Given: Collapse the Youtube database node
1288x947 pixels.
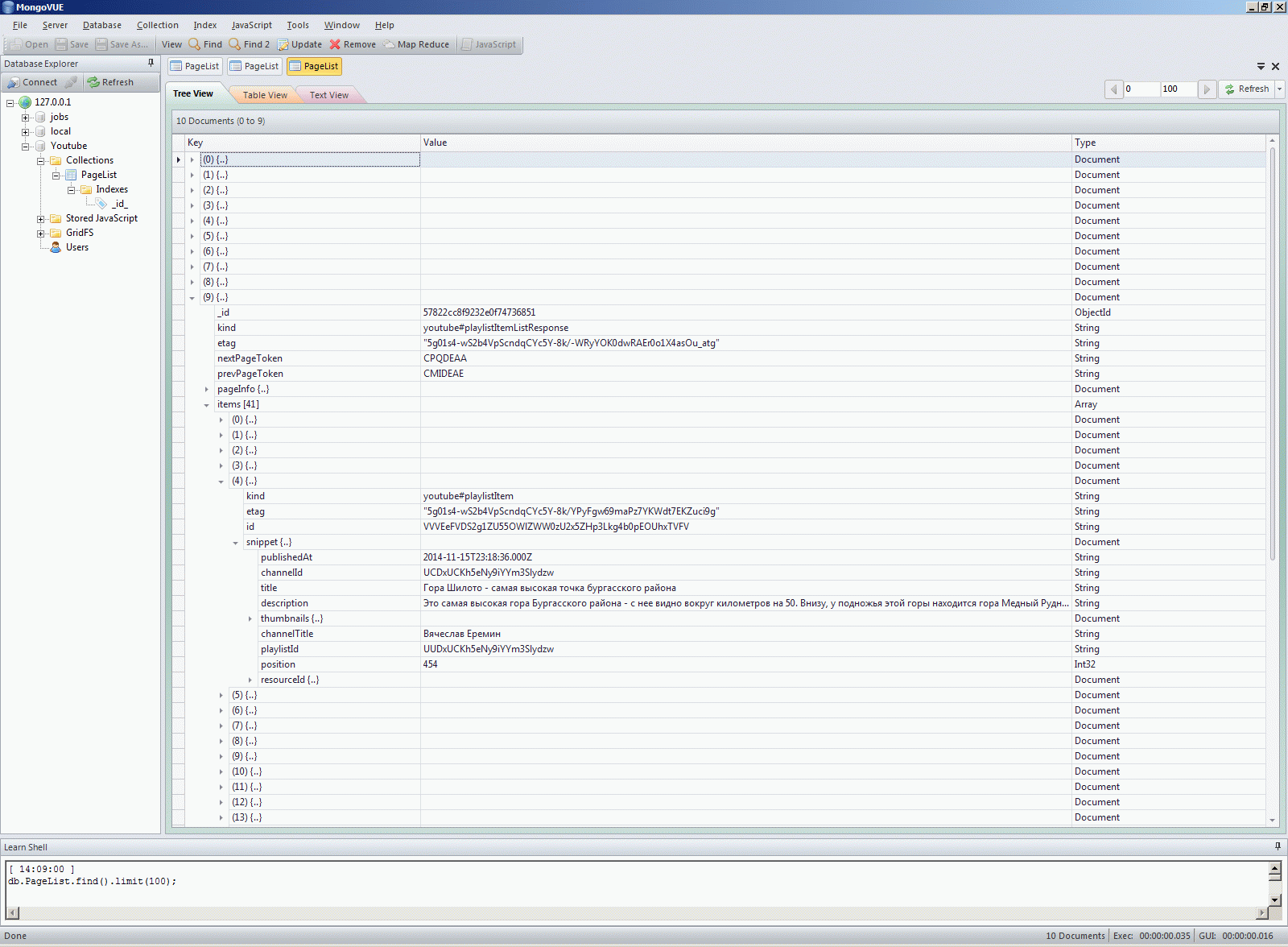Looking at the screenshot, I should click(x=26, y=147).
